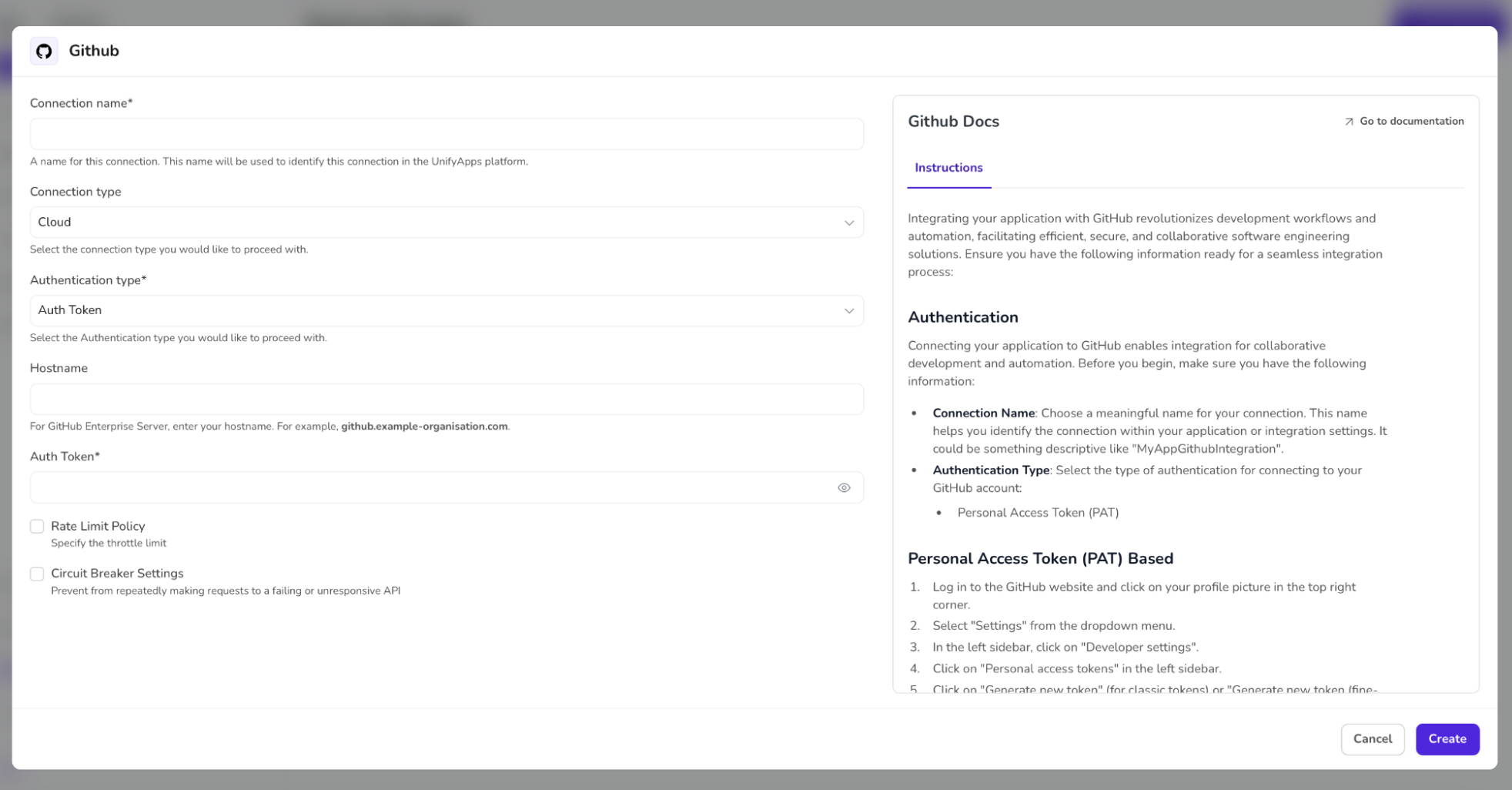Click the Rate Limit Policy label
The height and width of the screenshot is (790, 1512).
(x=98, y=527)
